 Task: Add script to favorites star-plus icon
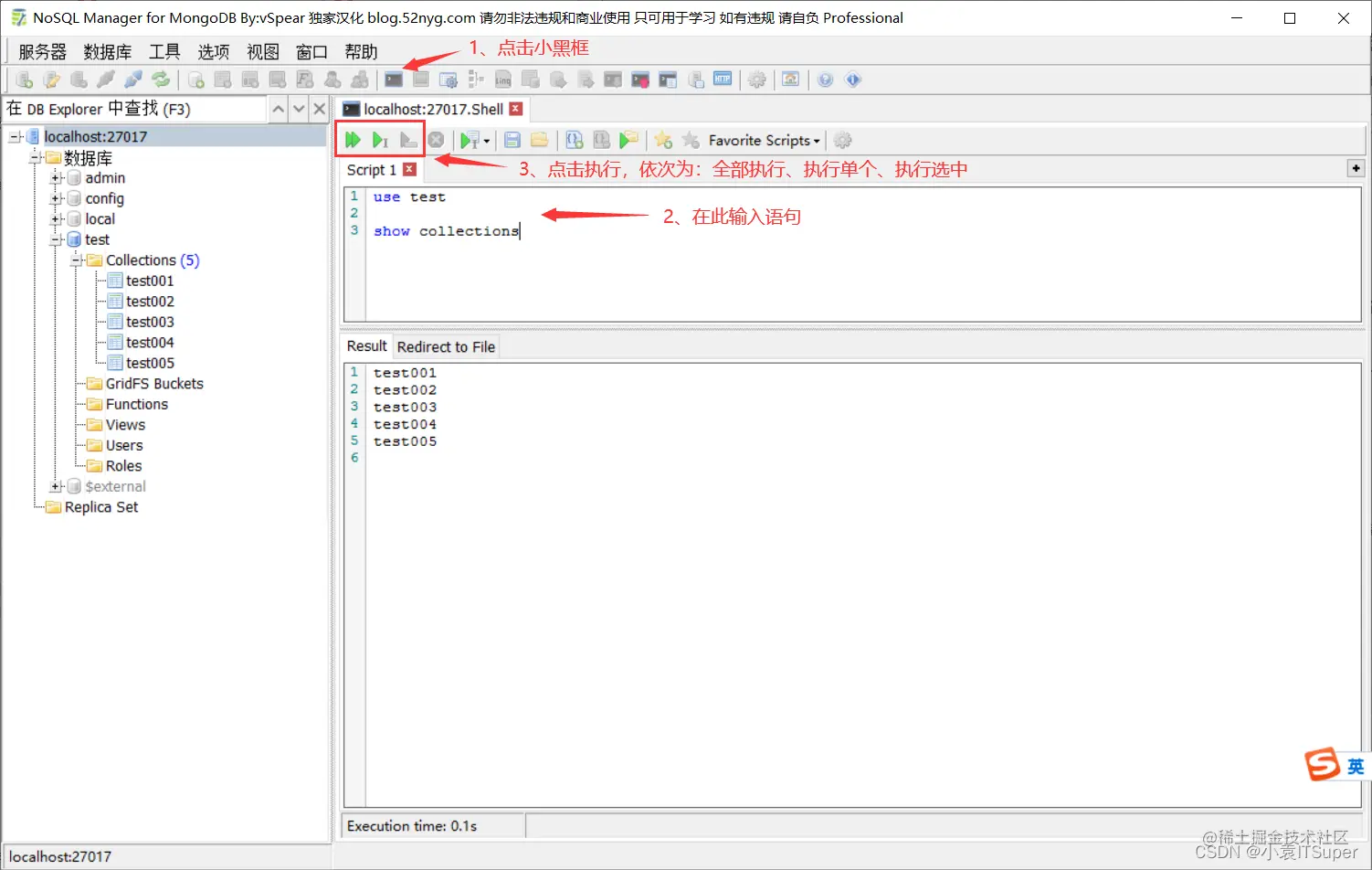click(x=663, y=140)
